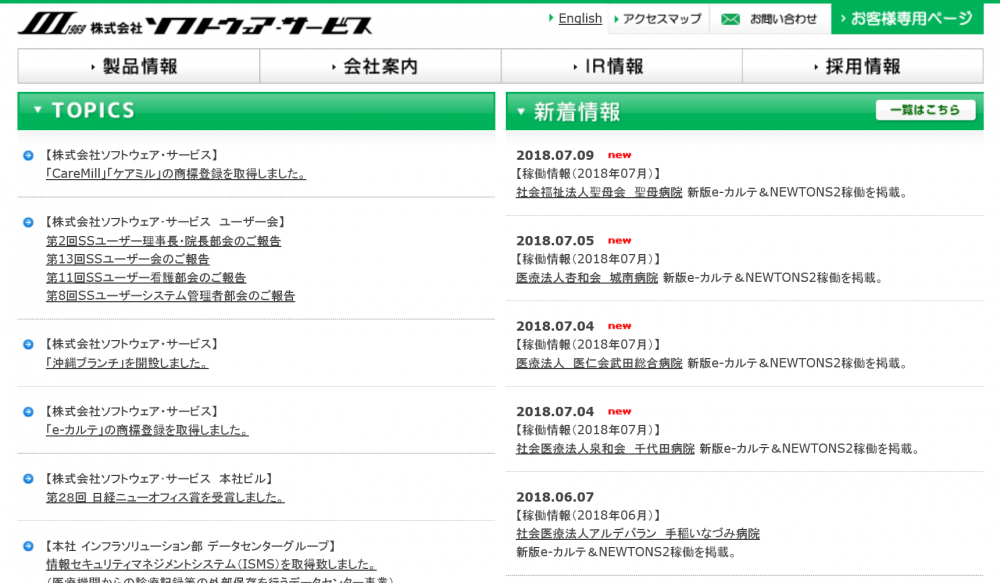Click the 2018.07.05 news date

click(x=555, y=241)
